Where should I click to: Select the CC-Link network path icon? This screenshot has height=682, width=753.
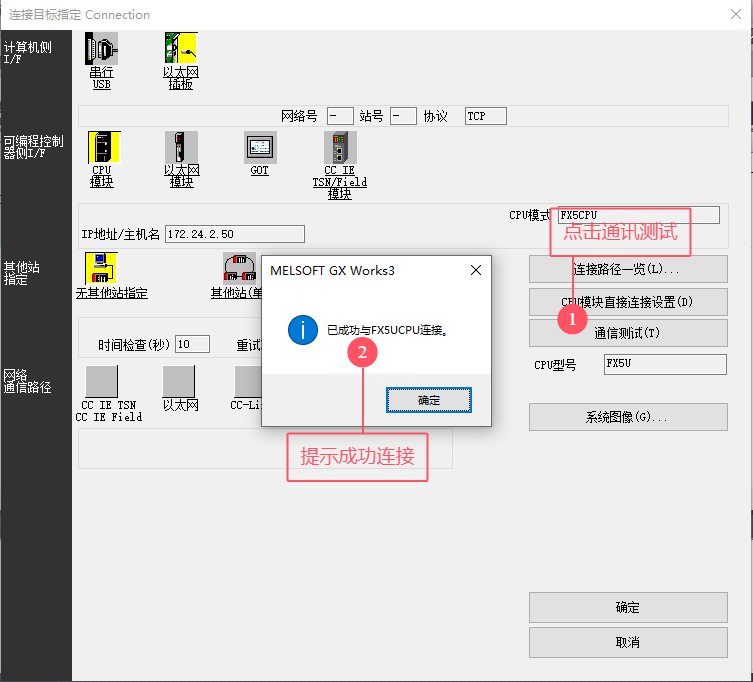pyautogui.click(x=248, y=381)
